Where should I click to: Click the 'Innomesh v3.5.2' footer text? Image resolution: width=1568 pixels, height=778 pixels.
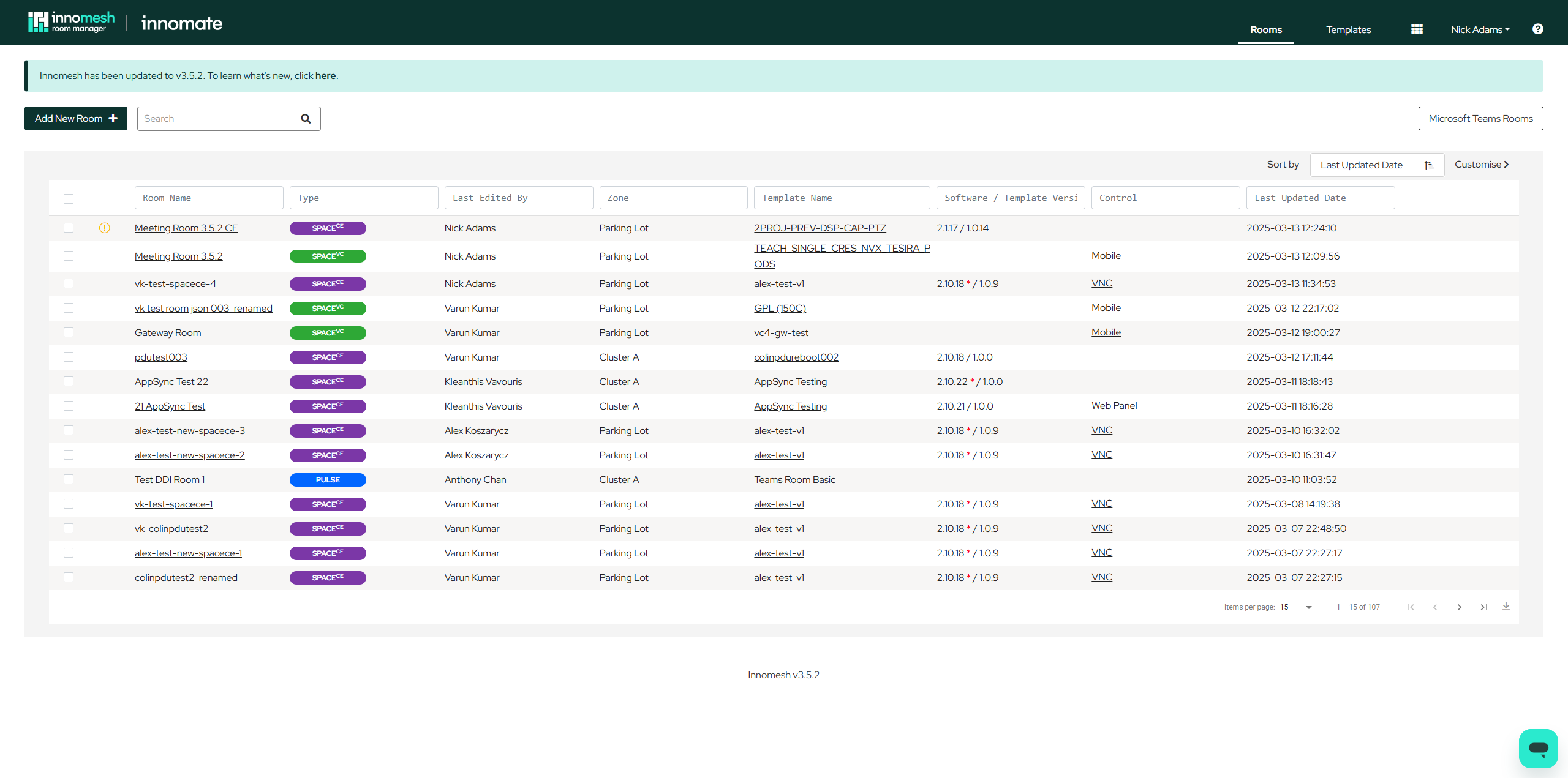783,675
